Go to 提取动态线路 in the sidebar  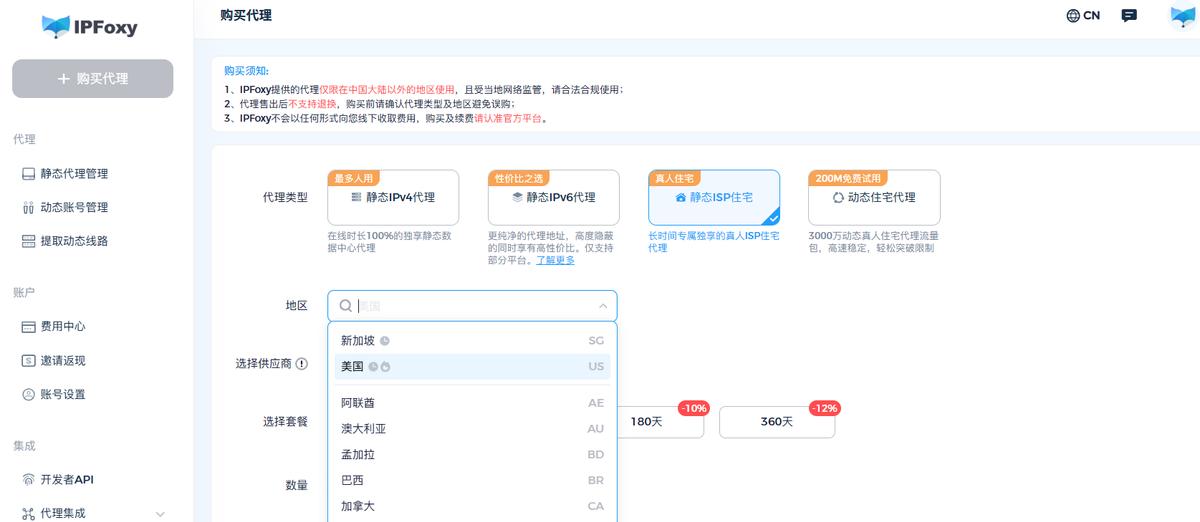[73, 241]
